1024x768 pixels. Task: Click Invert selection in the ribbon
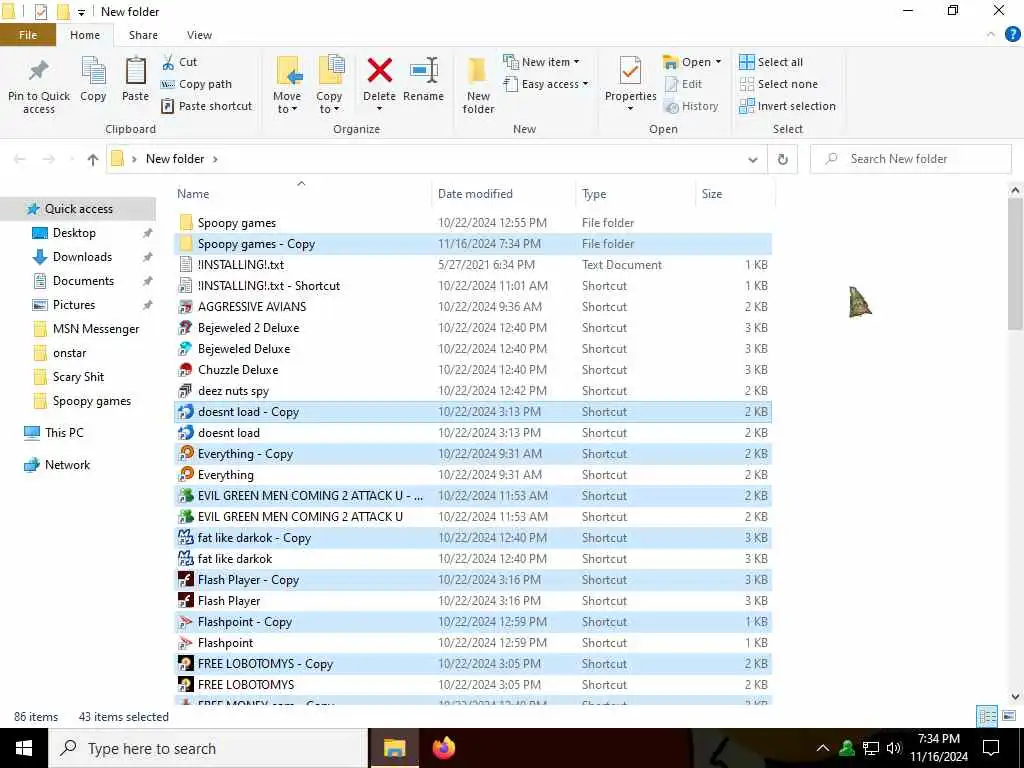pyautogui.click(x=788, y=106)
